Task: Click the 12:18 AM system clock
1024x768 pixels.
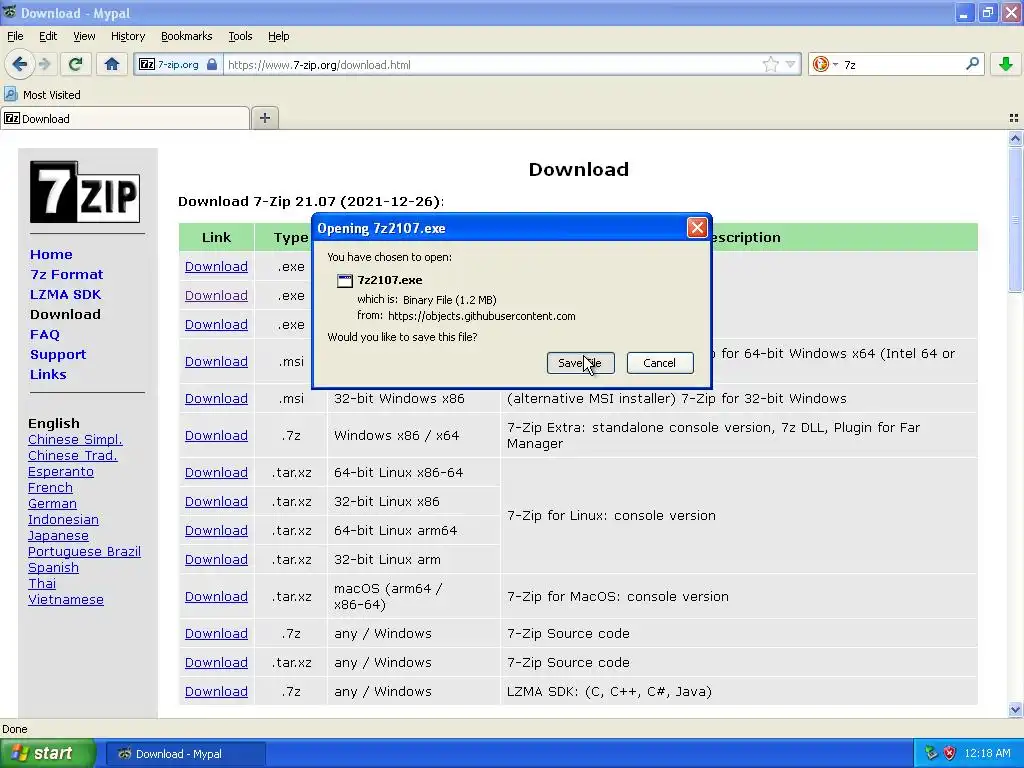Action: tap(987, 753)
